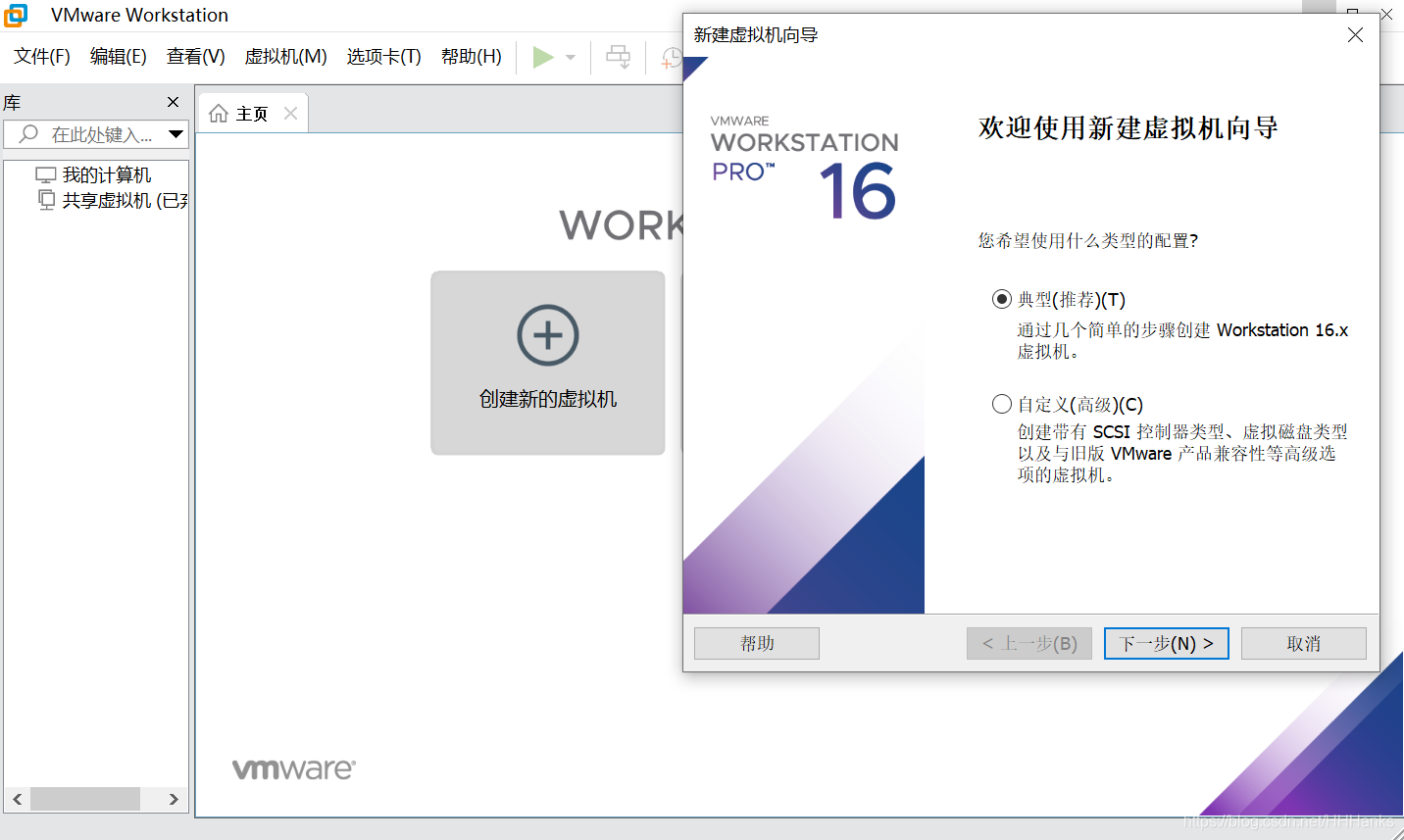
Task: Open the library search filter dropdown arrow
Action: coord(175,133)
